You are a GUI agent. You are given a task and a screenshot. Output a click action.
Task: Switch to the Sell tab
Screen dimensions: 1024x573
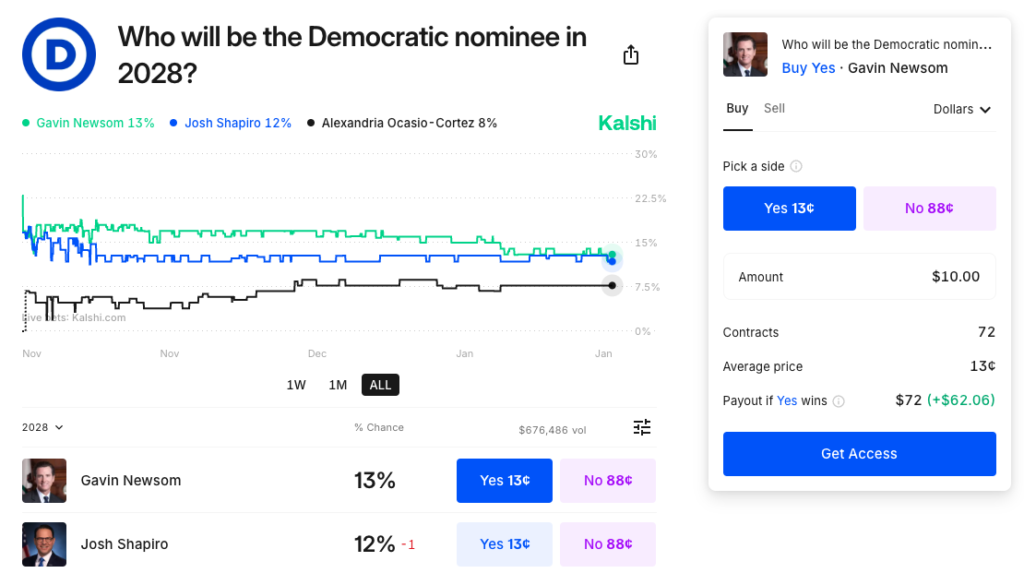(774, 108)
